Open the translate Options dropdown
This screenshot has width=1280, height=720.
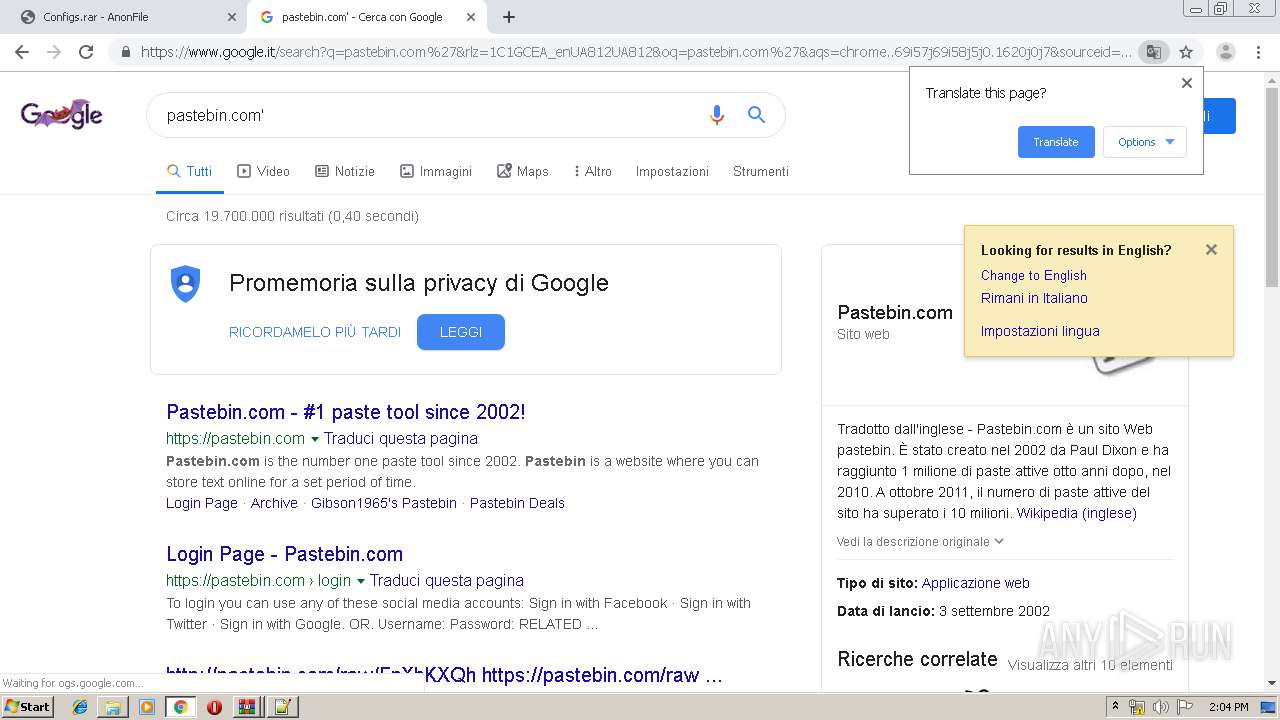(x=1145, y=142)
